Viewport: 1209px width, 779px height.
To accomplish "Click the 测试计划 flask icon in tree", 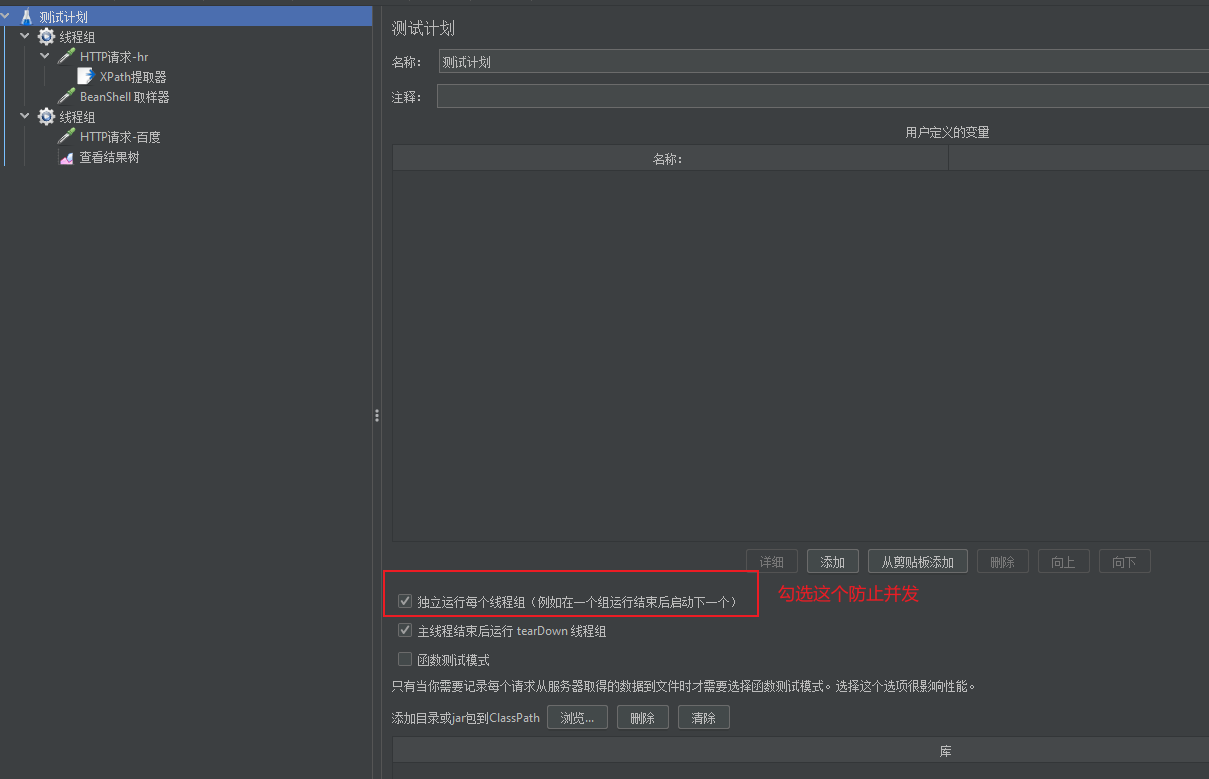I will tap(27, 17).
